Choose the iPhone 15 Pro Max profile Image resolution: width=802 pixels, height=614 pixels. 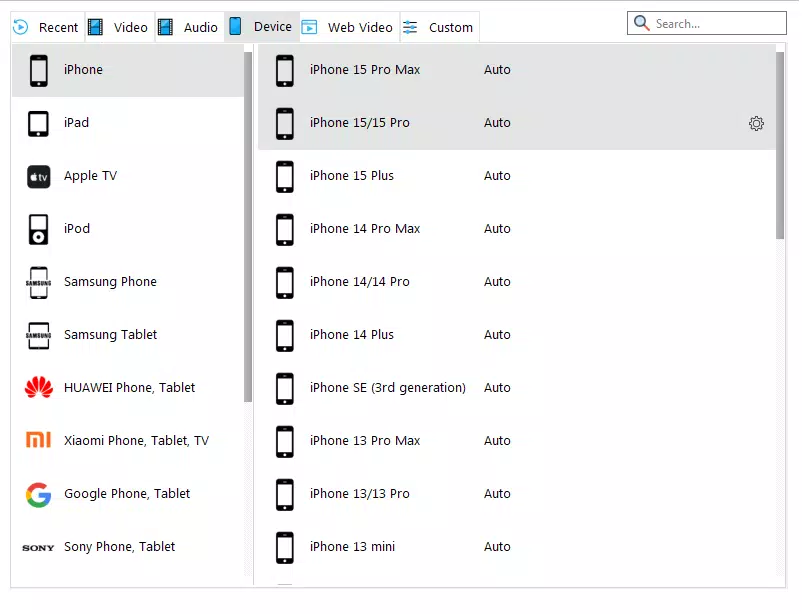(x=517, y=71)
